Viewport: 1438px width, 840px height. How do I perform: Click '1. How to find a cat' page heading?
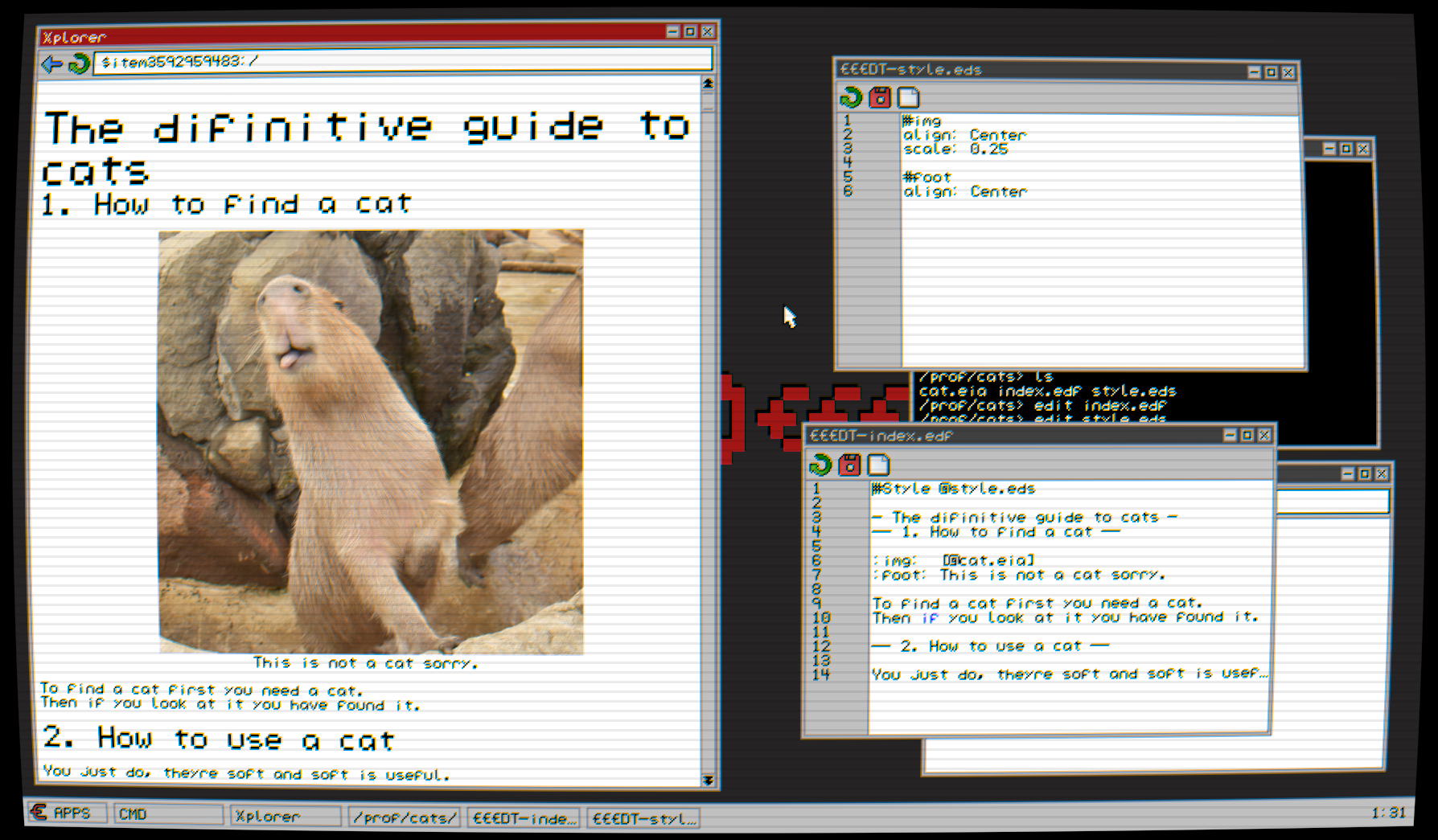point(226,204)
